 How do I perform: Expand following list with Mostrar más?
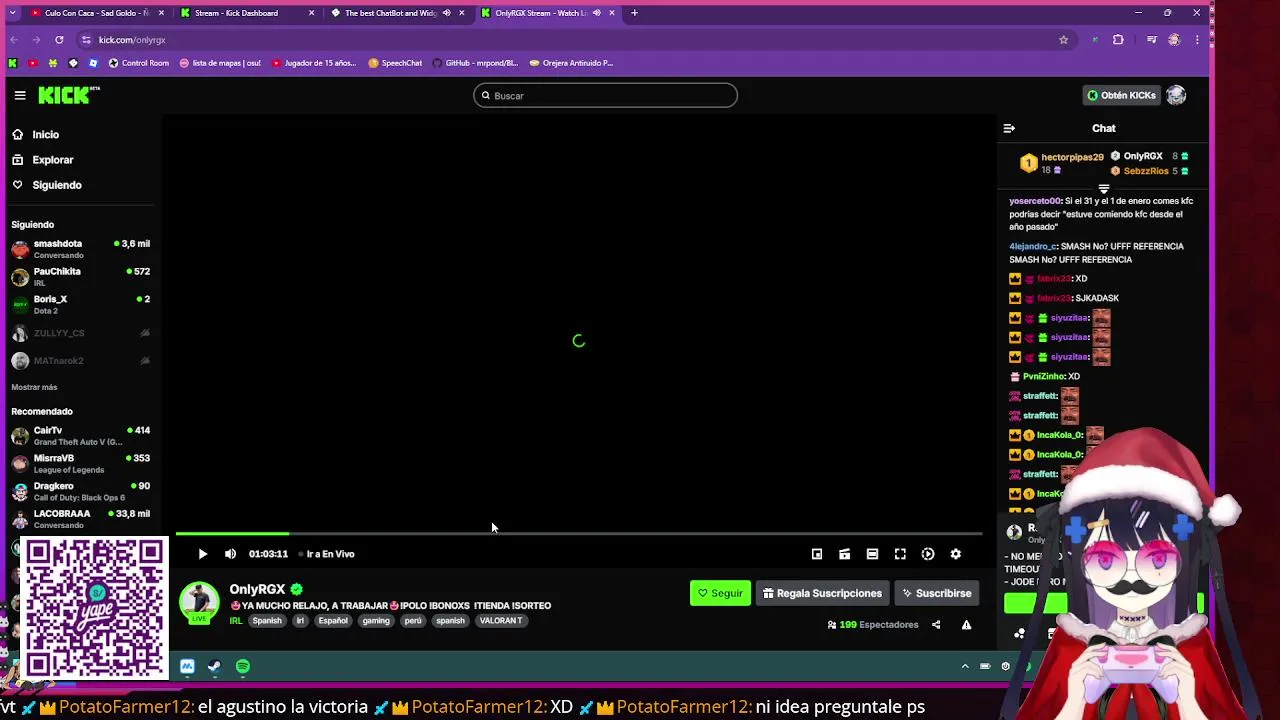tap(34, 387)
